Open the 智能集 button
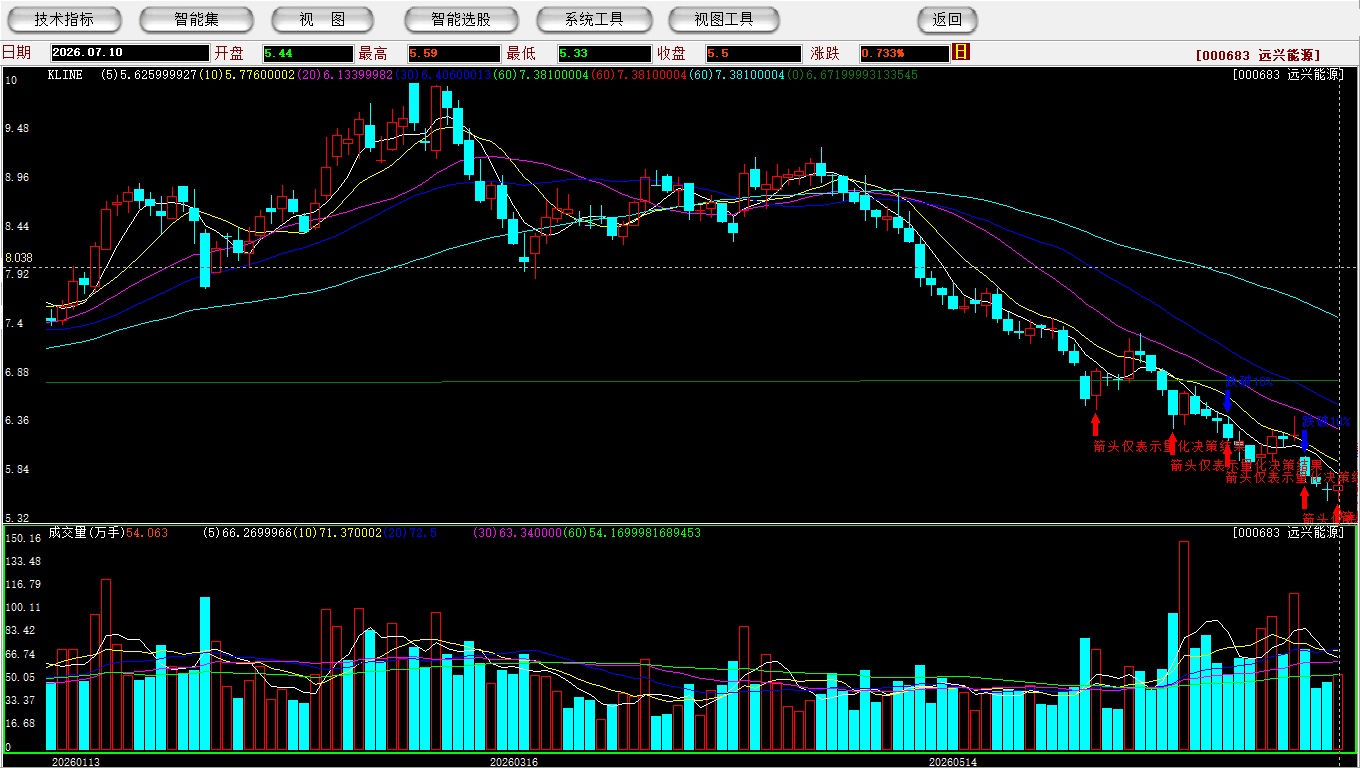Viewport: 1360px width, 768px height. coord(197,19)
